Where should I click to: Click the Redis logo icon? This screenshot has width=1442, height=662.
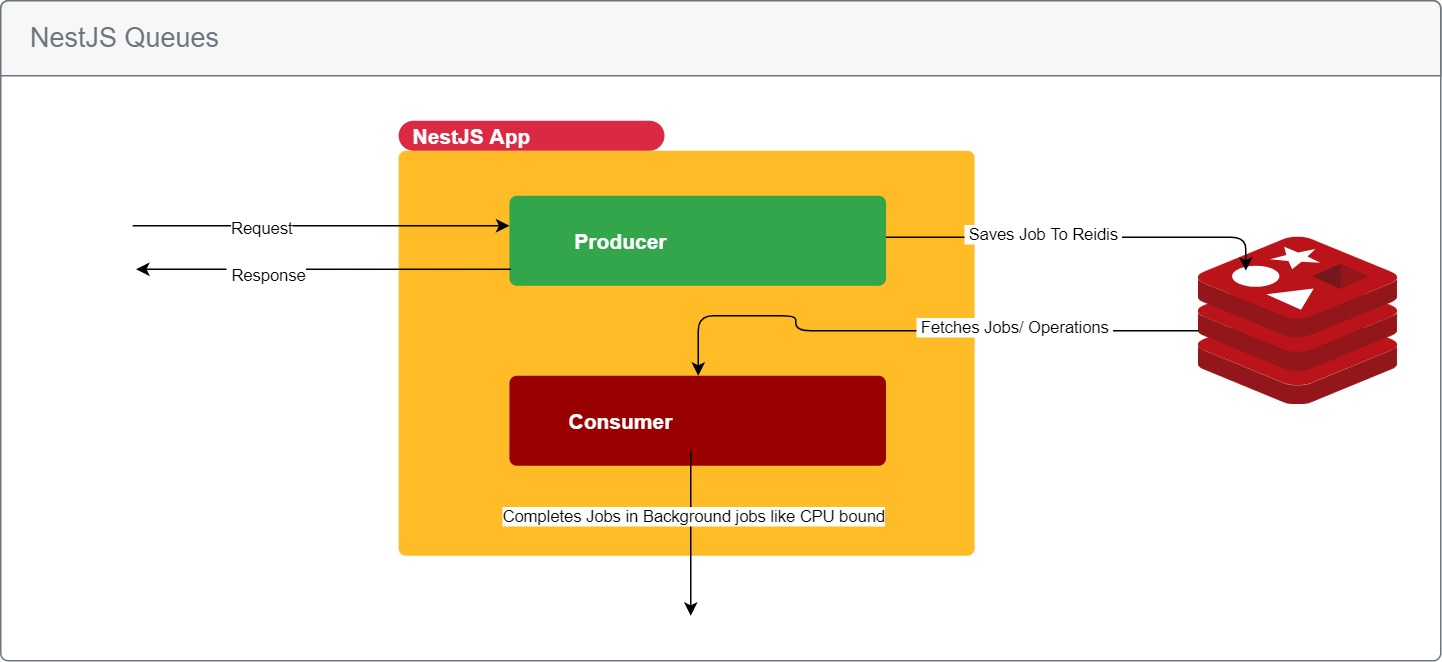(x=1297, y=320)
